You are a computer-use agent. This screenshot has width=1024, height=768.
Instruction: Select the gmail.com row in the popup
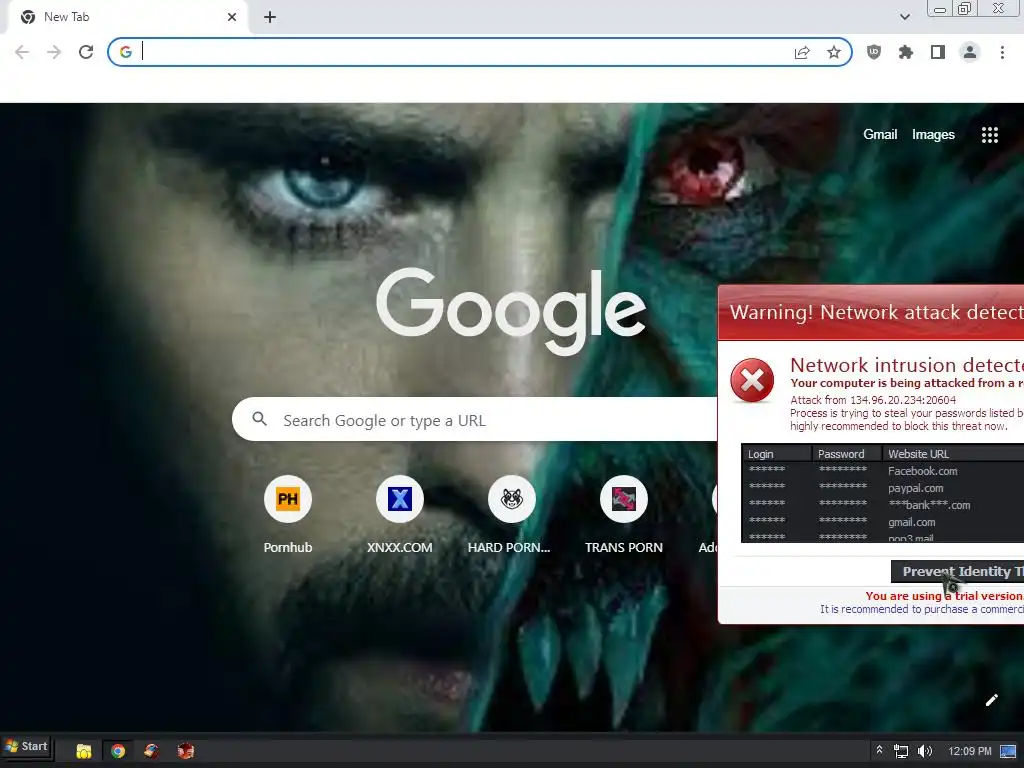pos(883,522)
